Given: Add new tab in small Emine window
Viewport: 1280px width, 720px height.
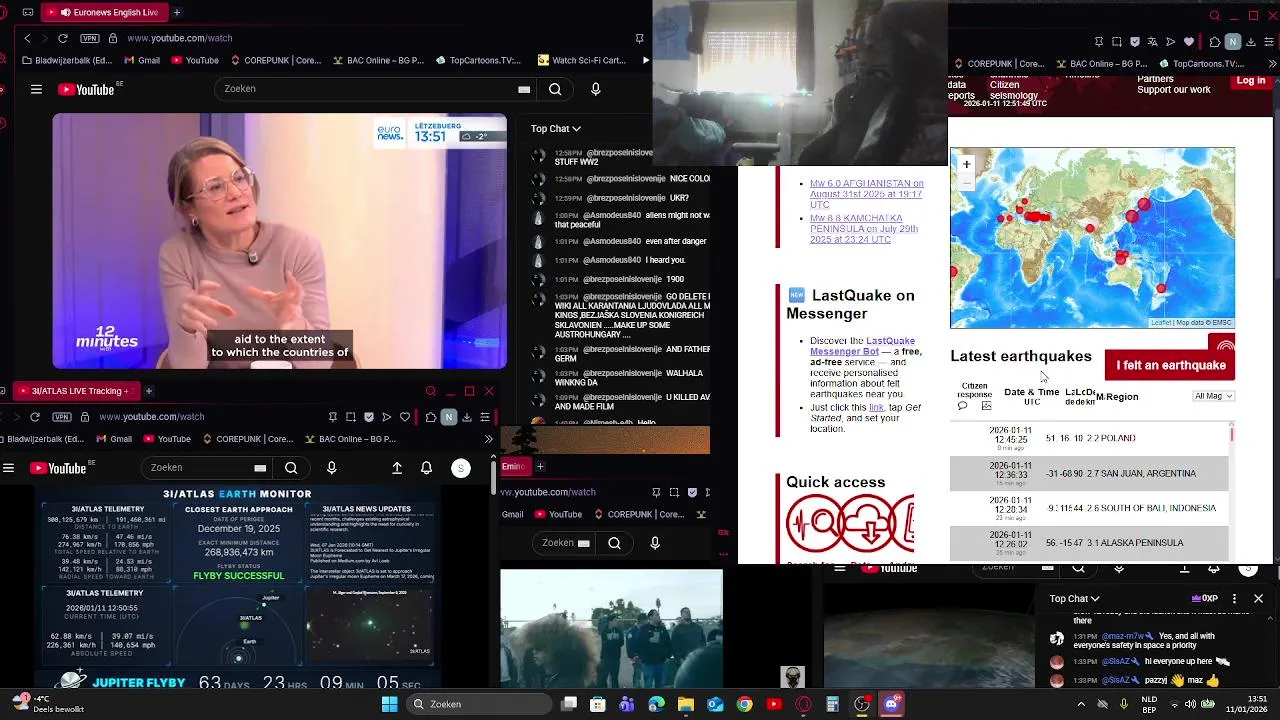Looking at the screenshot, I should [540, 466].
